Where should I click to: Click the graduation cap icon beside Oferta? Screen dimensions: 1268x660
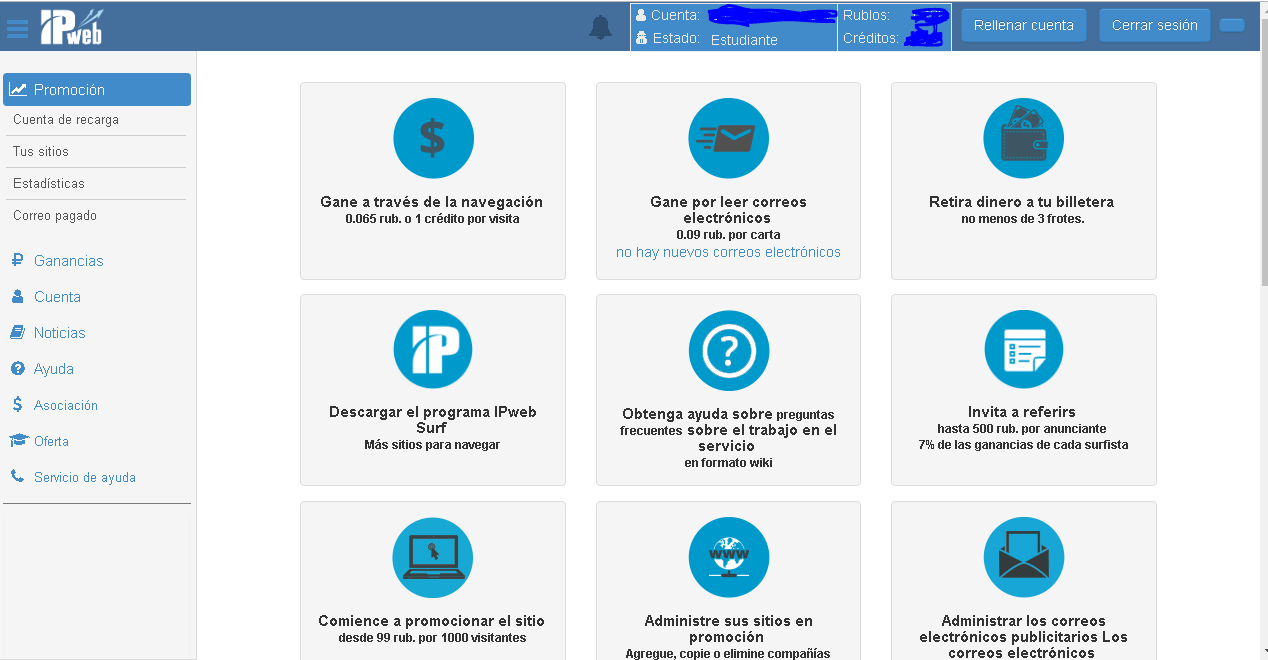[18, 441]
